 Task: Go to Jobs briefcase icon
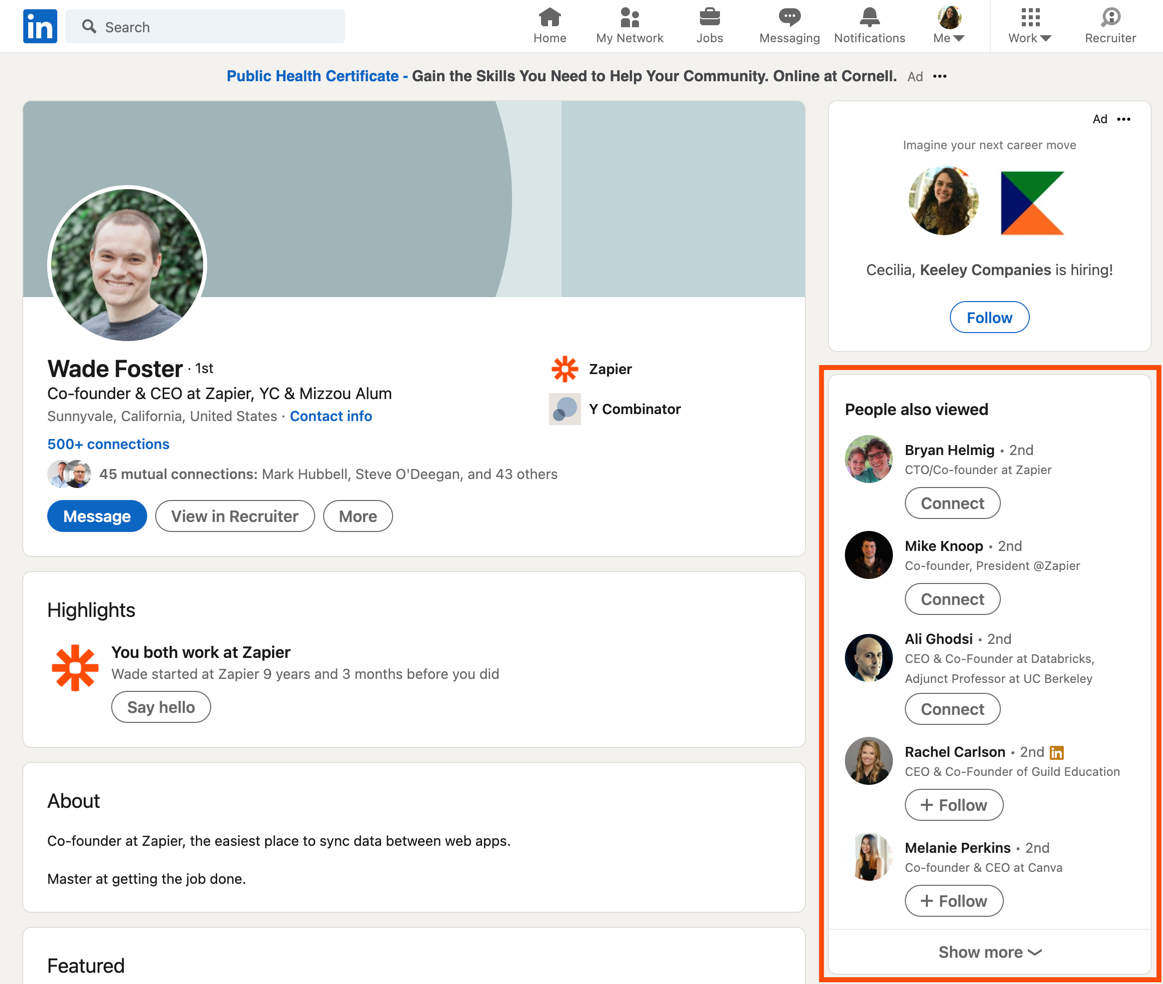(x=709, y=26)
